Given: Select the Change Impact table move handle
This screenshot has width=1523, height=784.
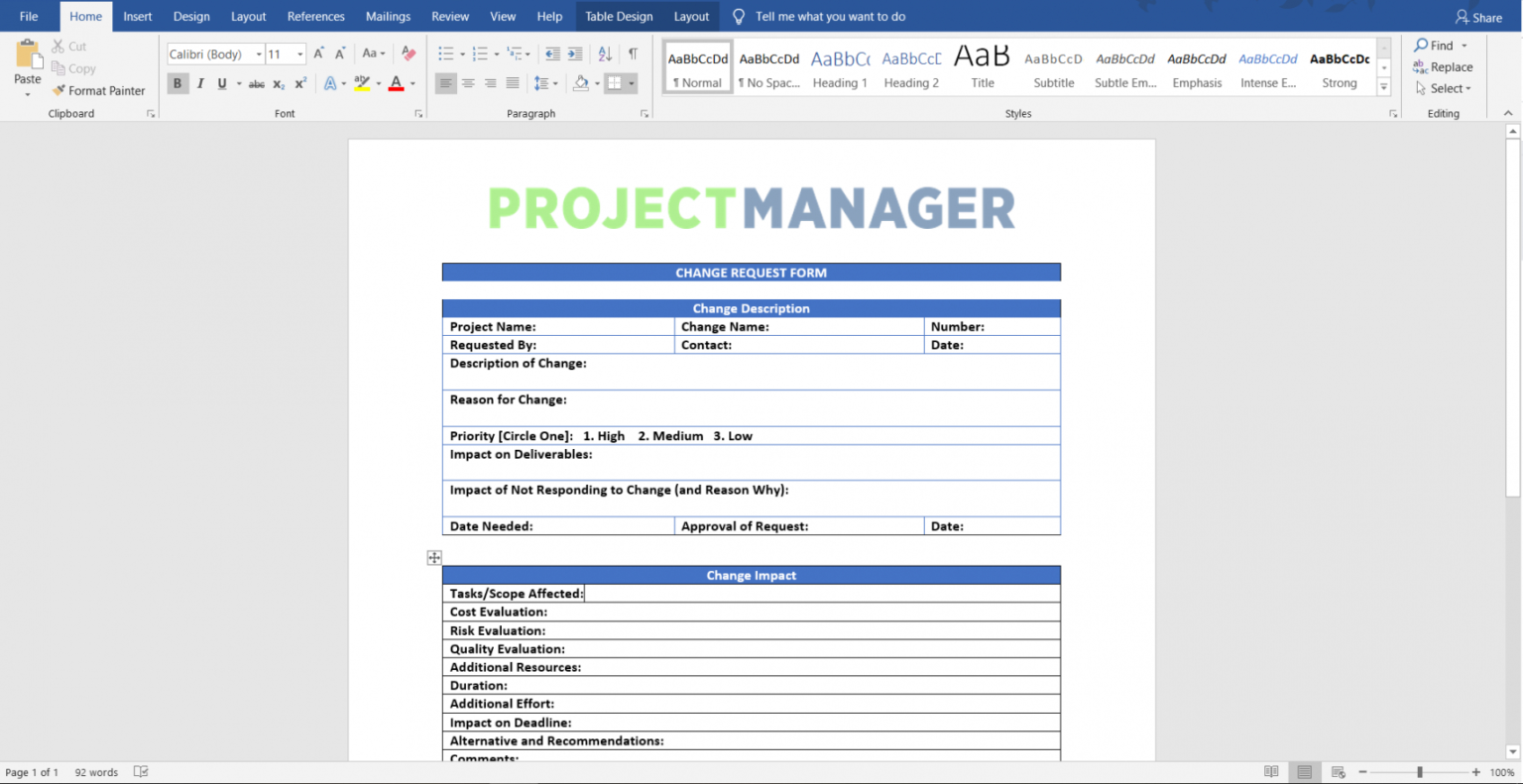Looking at the screenshot, I should [x=434, y=557].
